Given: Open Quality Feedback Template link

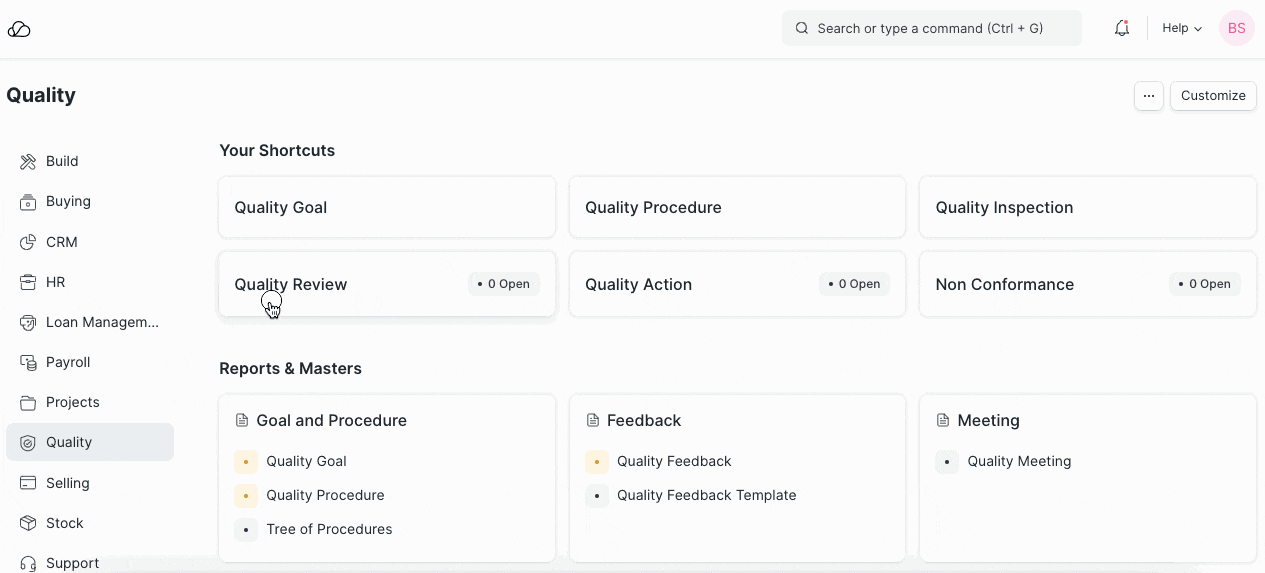Looking at the screenshot, I should (x=706, y=495).
